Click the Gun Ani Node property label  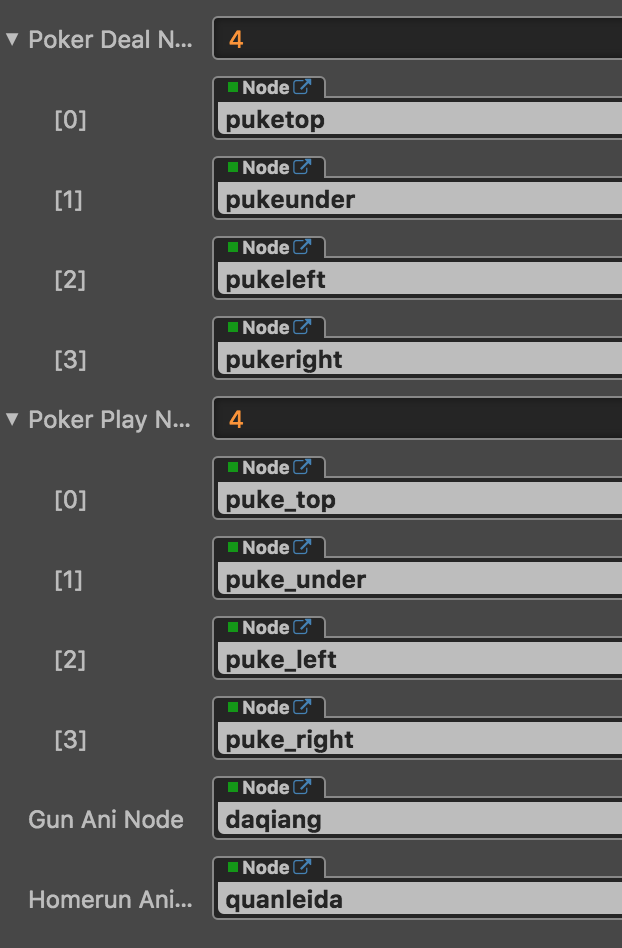(x=106, y=820)
